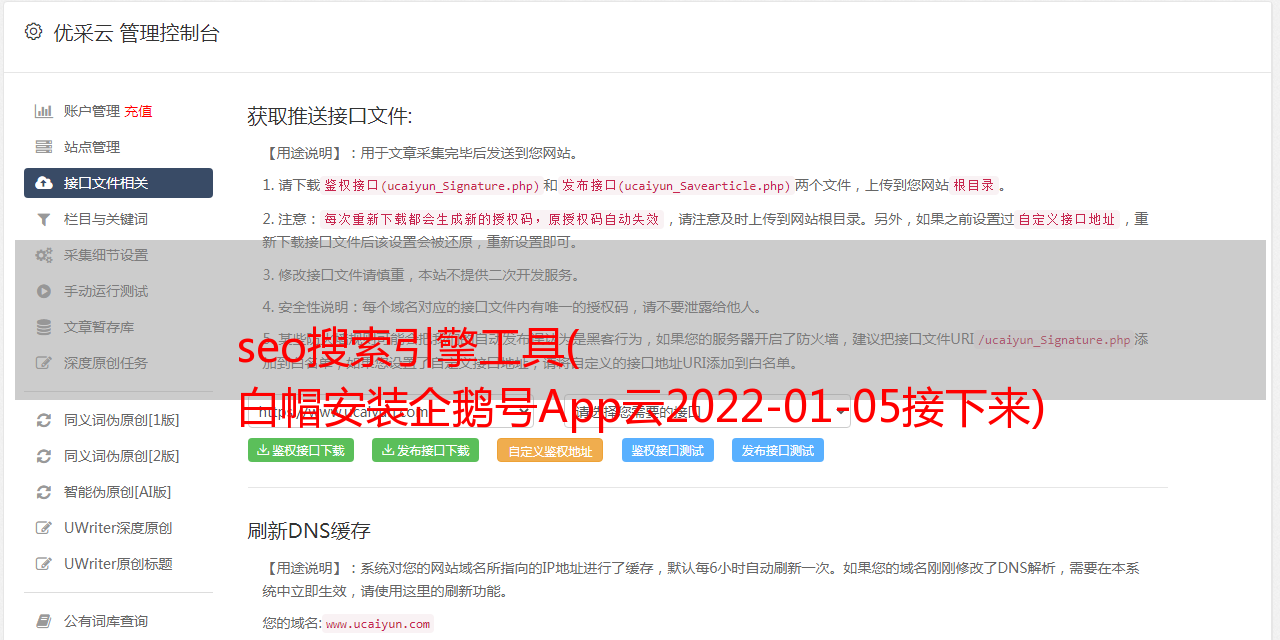Click the orange 自定义鉴权地址 button
The height and width of the screenshot is (640, 1280).
click(550, 450)
